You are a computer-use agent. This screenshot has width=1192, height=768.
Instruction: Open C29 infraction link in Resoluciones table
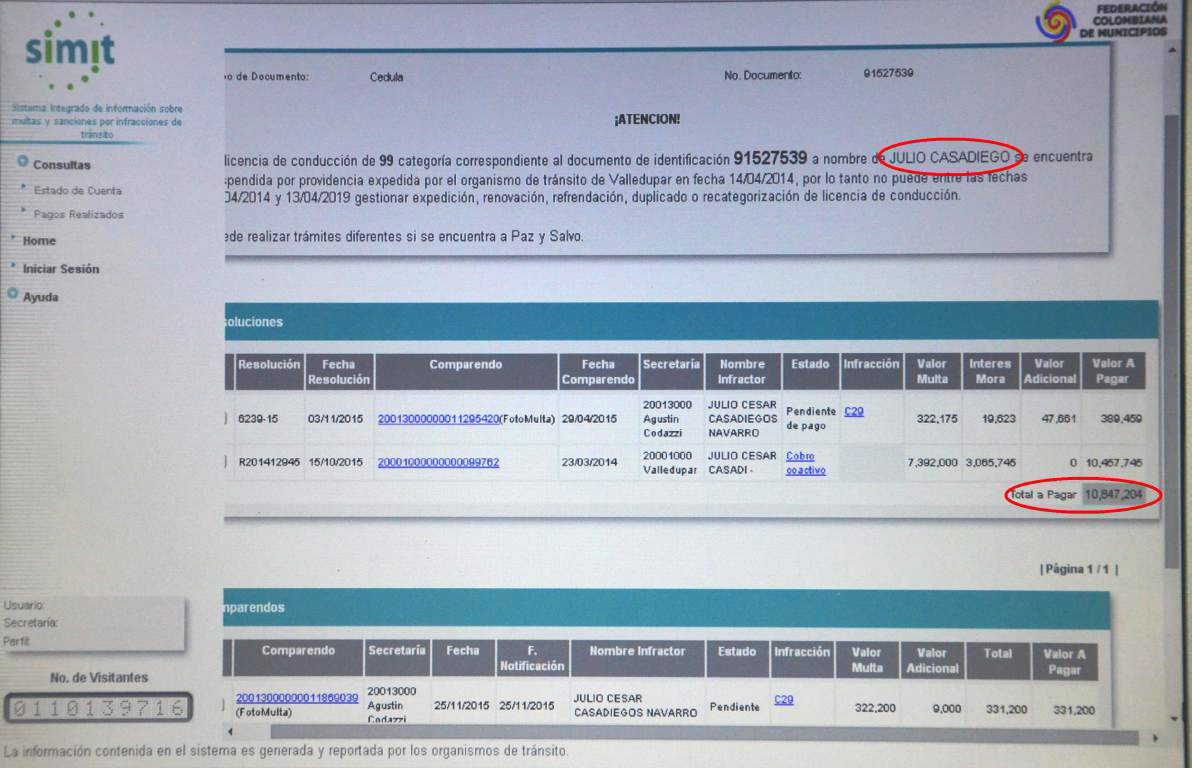[854, 411]
